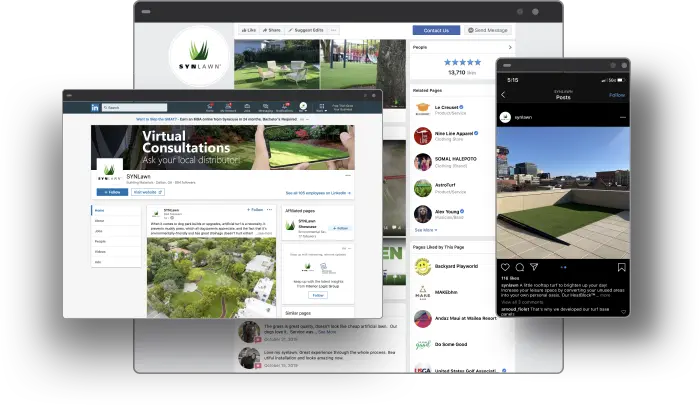Open My Network icon in LinkedIn
Viewport: 699px width, 405px height.
click(228, 107)
